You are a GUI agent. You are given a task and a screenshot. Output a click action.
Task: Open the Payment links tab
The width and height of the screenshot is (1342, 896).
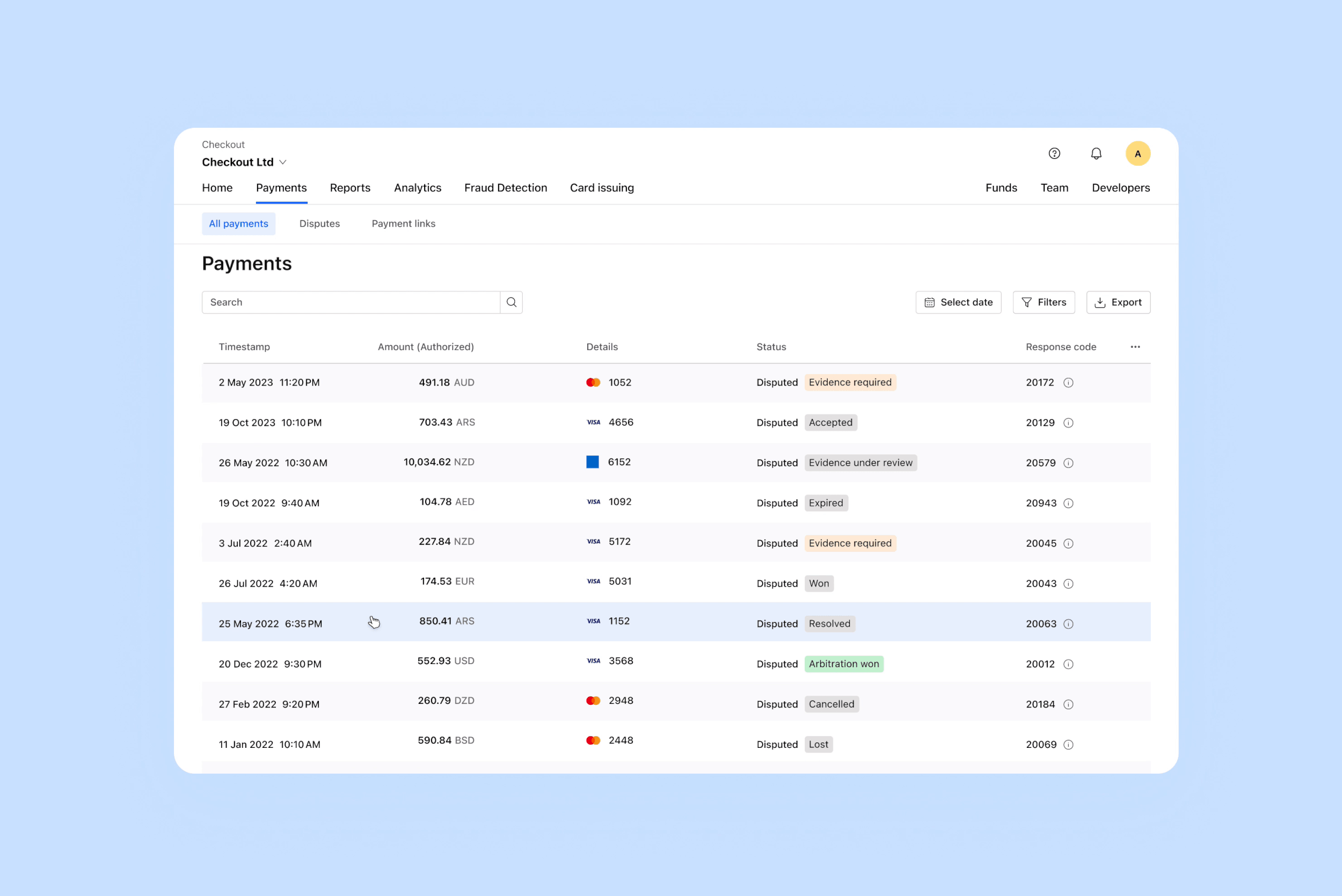(x=403, y=224)
